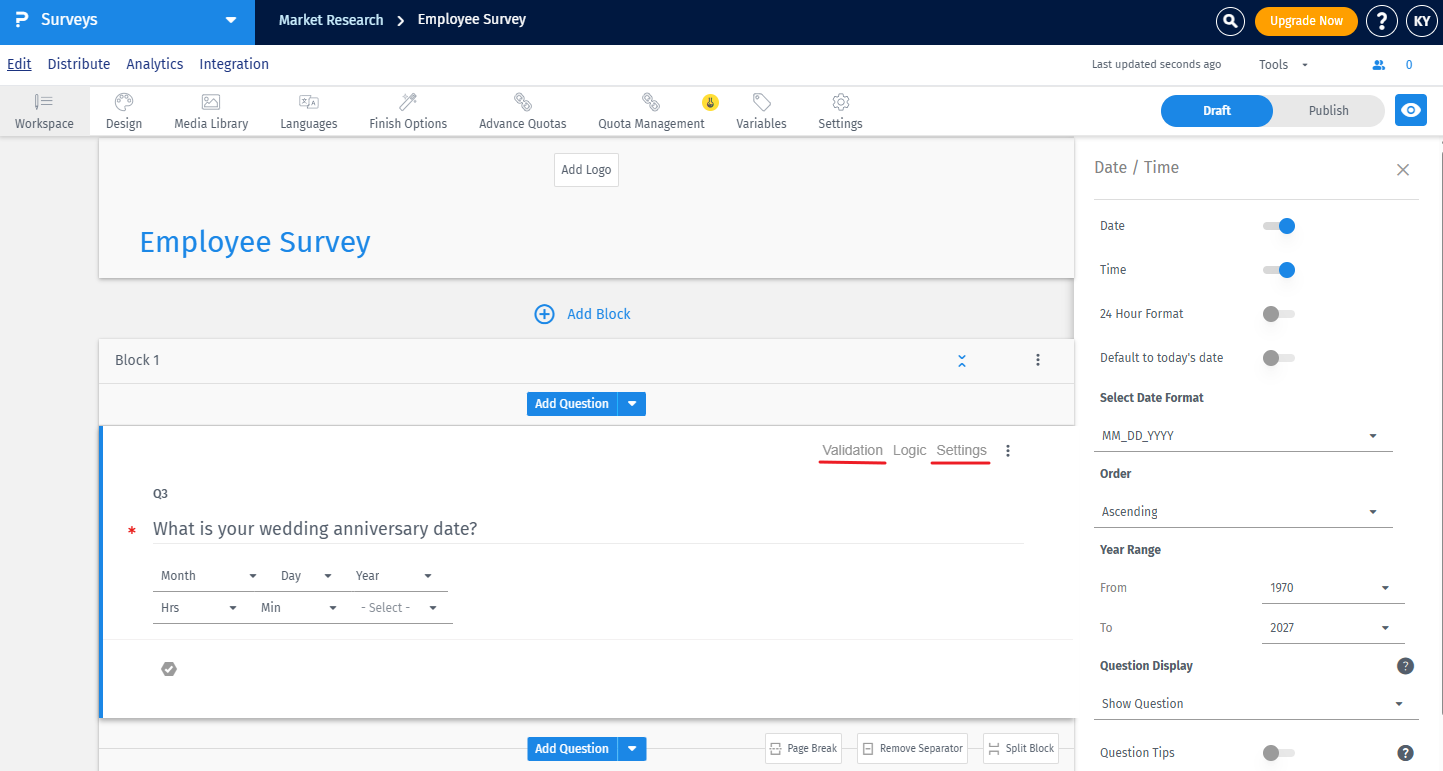Open the Tools dropdown

(1283, 65)
